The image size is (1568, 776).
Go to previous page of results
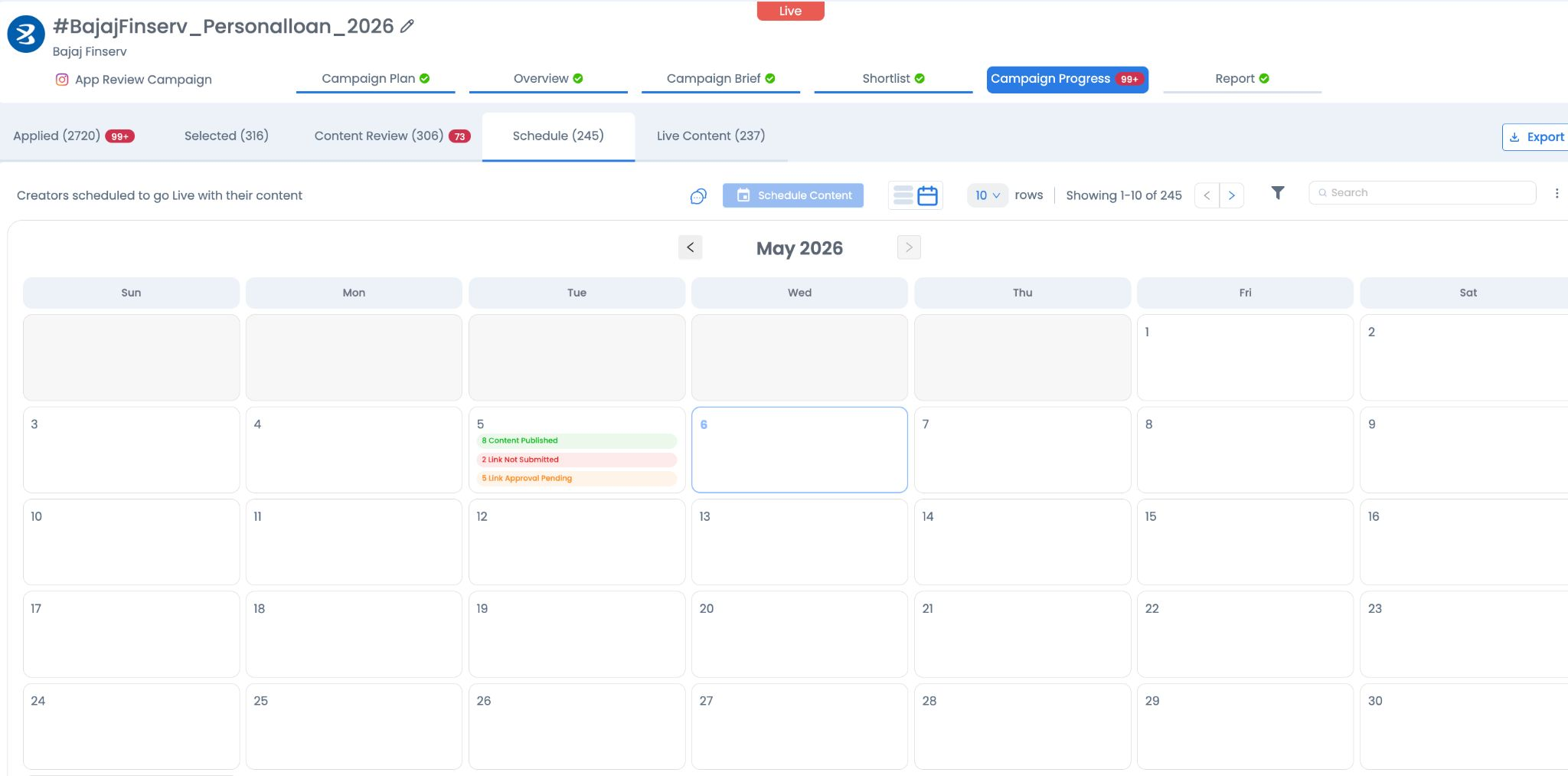[1207, 195]
